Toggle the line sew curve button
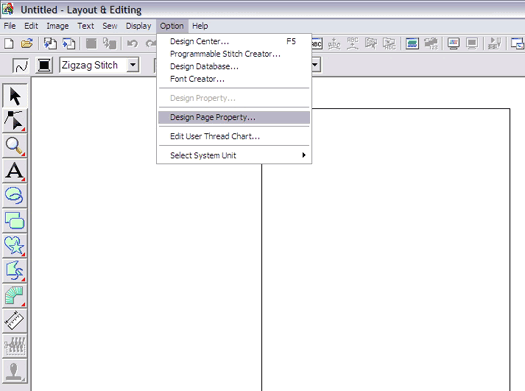Viewport: 525px width, 391px height. click(21, 65)
